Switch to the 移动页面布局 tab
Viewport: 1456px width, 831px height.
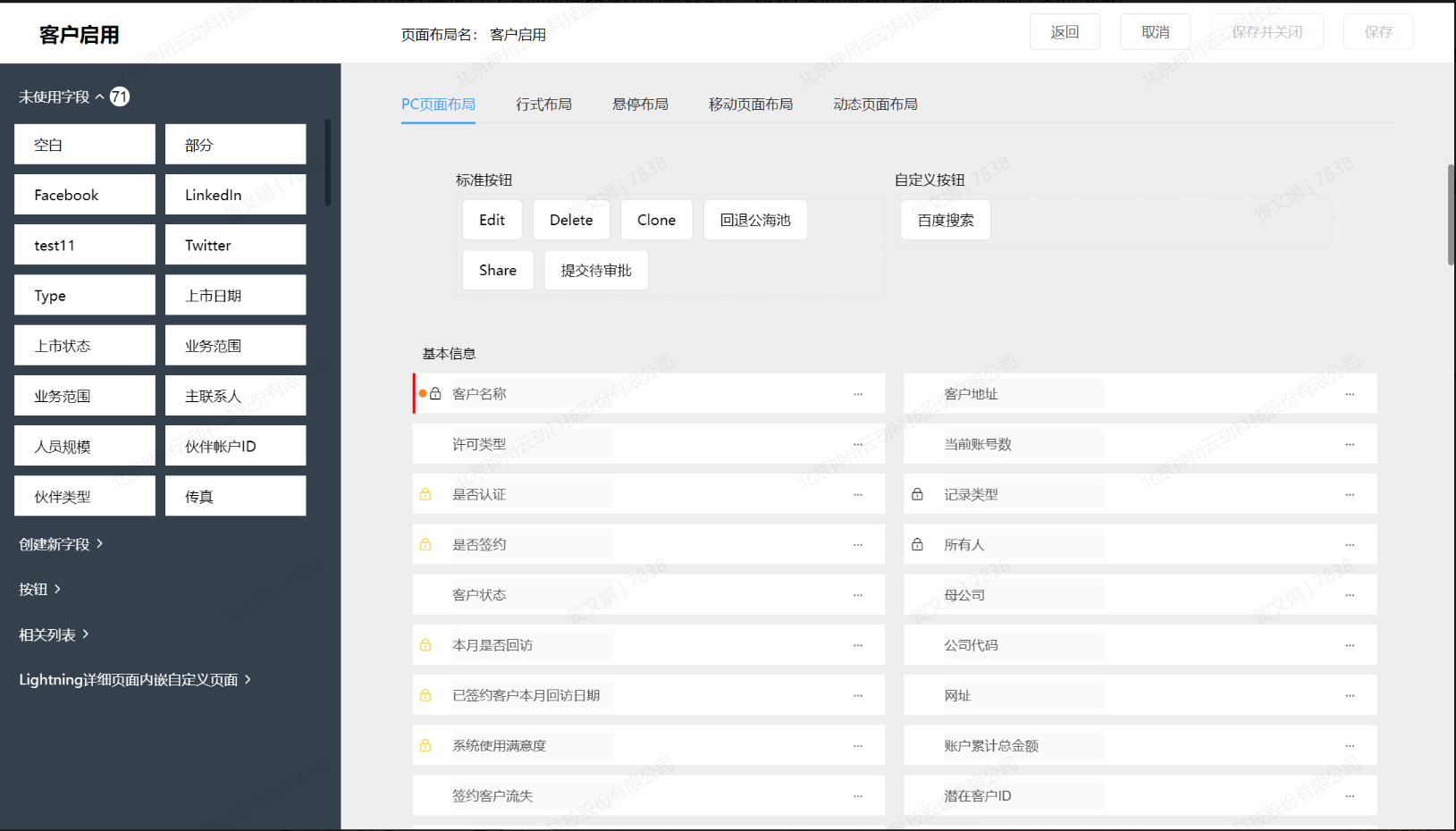click(750, 105)
